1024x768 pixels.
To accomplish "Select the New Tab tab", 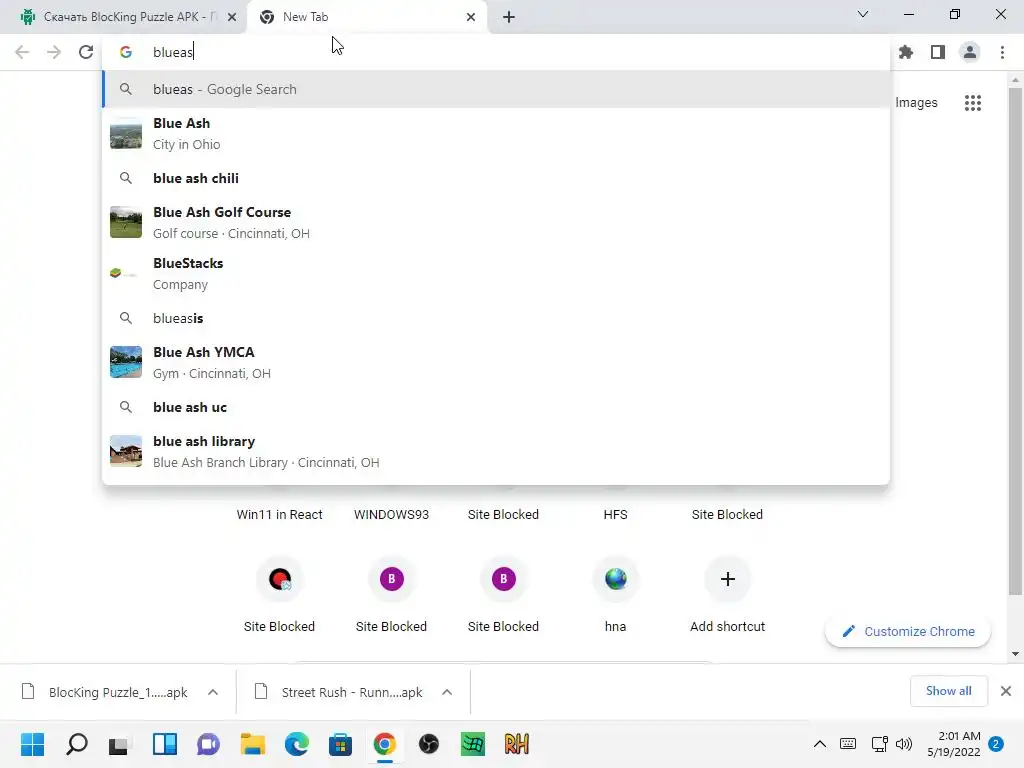I will 366,17.
